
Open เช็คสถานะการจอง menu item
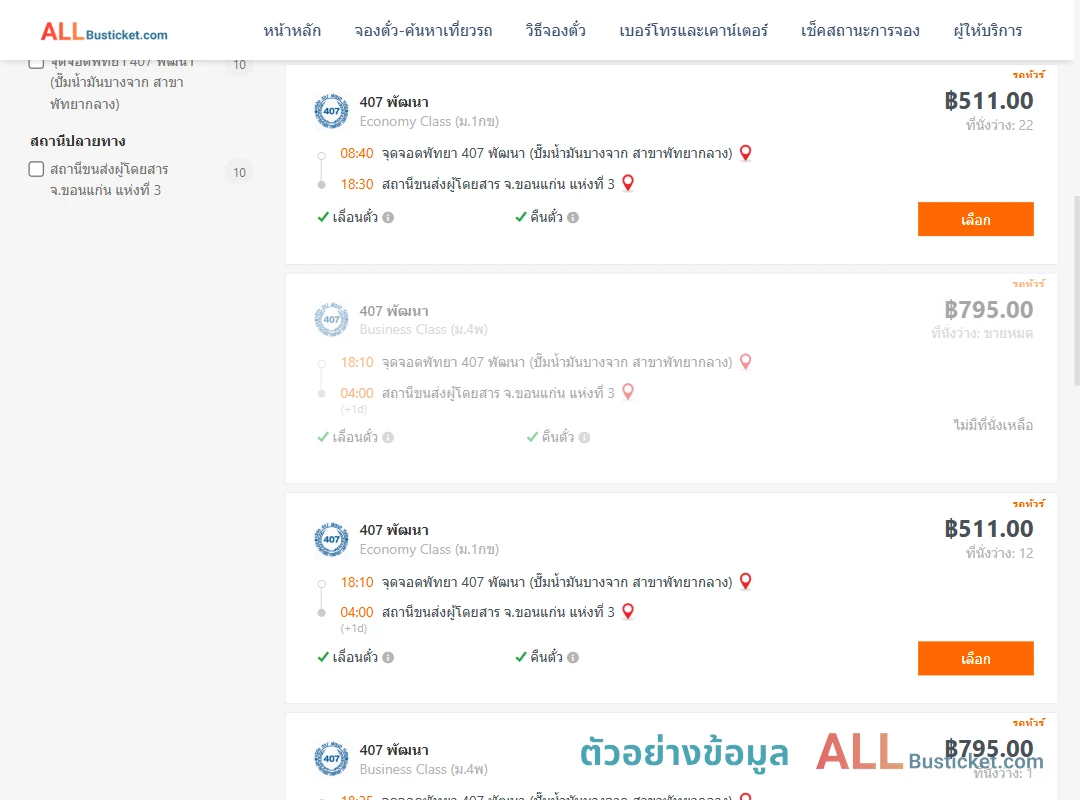[860, 30]
